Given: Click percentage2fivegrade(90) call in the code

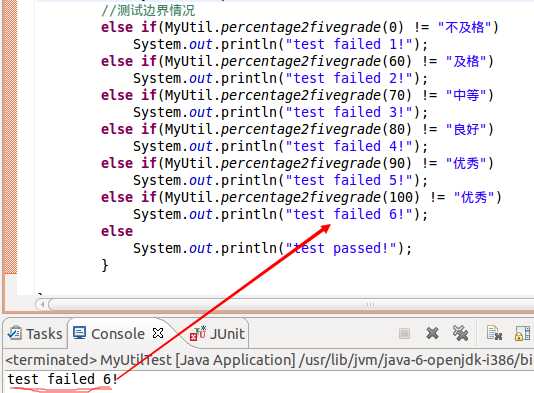Looking at the screenshot, I should click(x=316, y=163).
